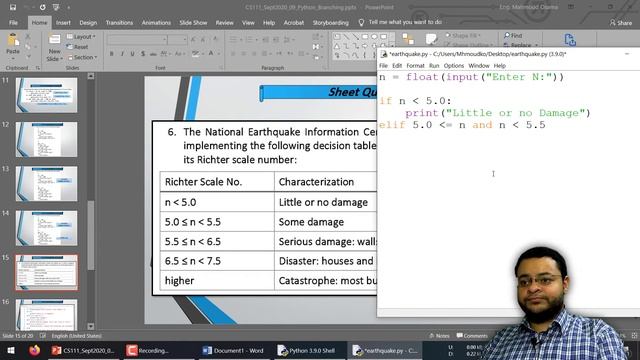The width and height of the screenshot is (640, 360).
Task: Click the Redo/Repeat icon in title bar
Action: pos(43,7)
